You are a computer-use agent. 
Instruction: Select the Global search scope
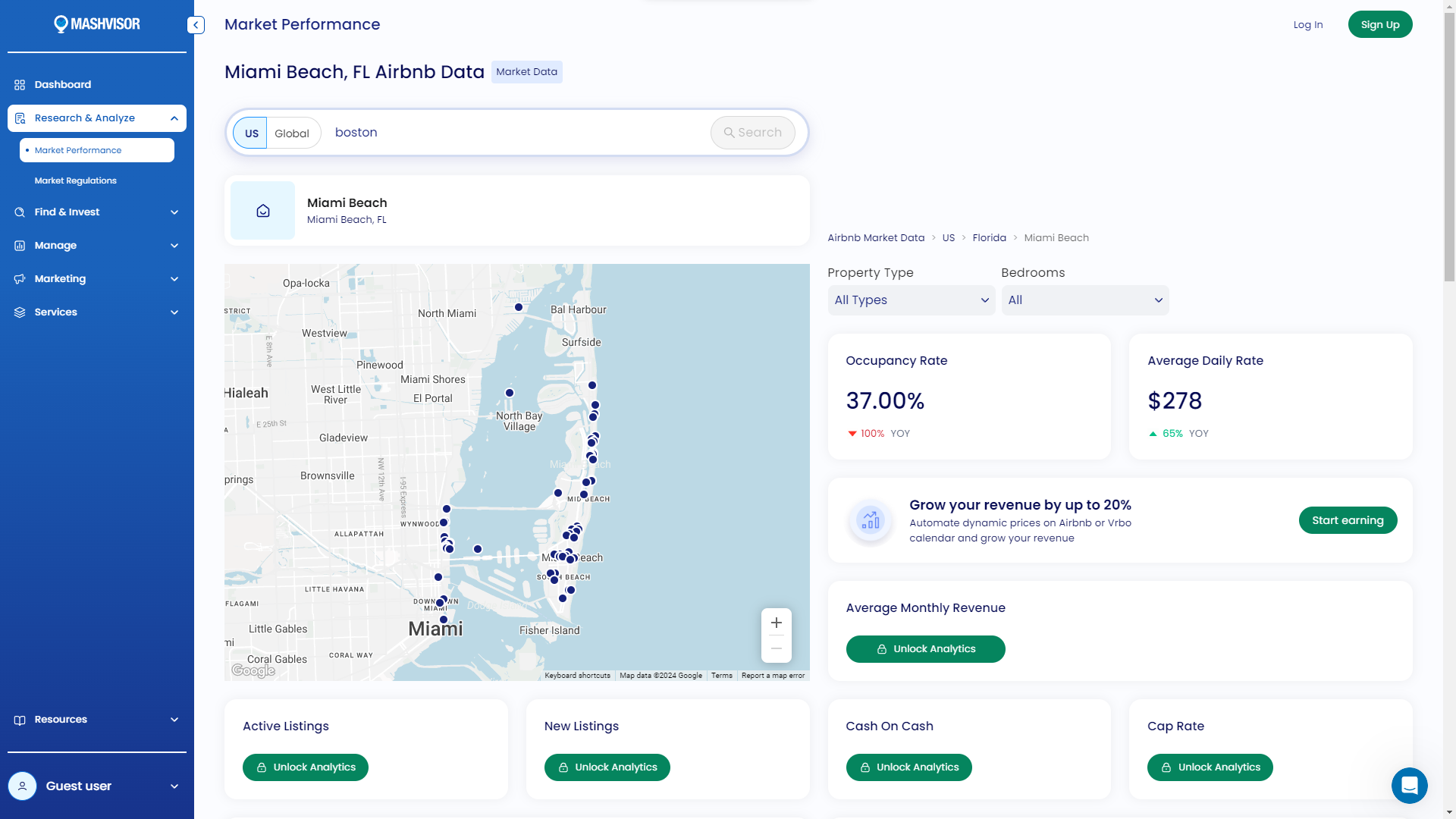tap(292, 133)
